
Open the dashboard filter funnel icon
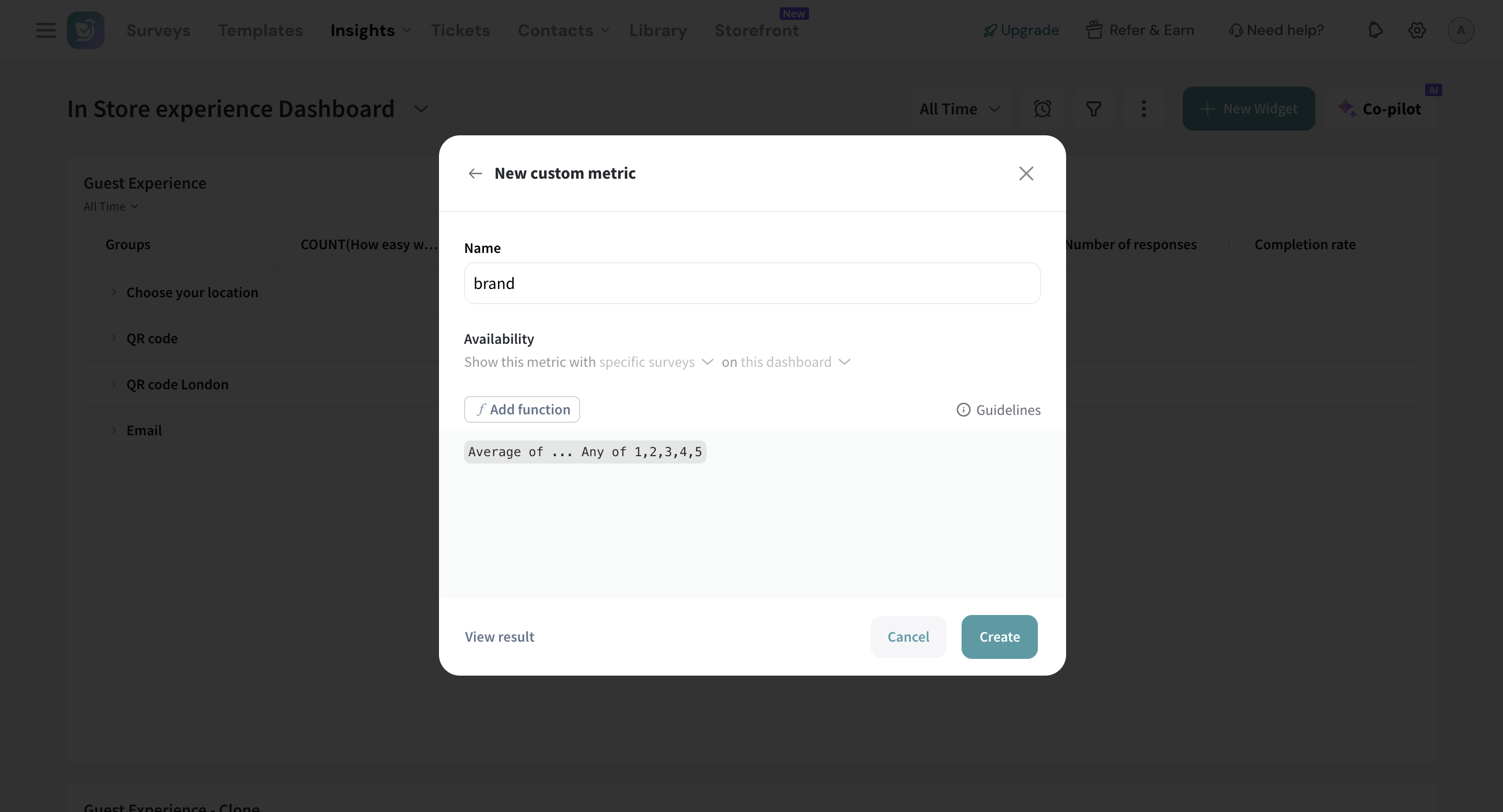[x=1093, y=109]
